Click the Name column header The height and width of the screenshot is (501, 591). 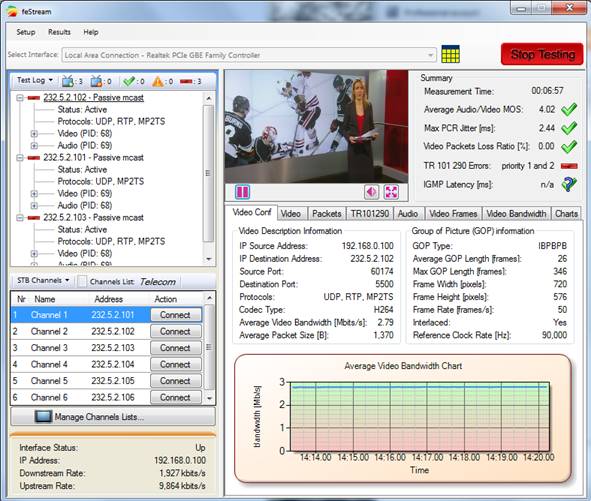click(x=45, y=299)
